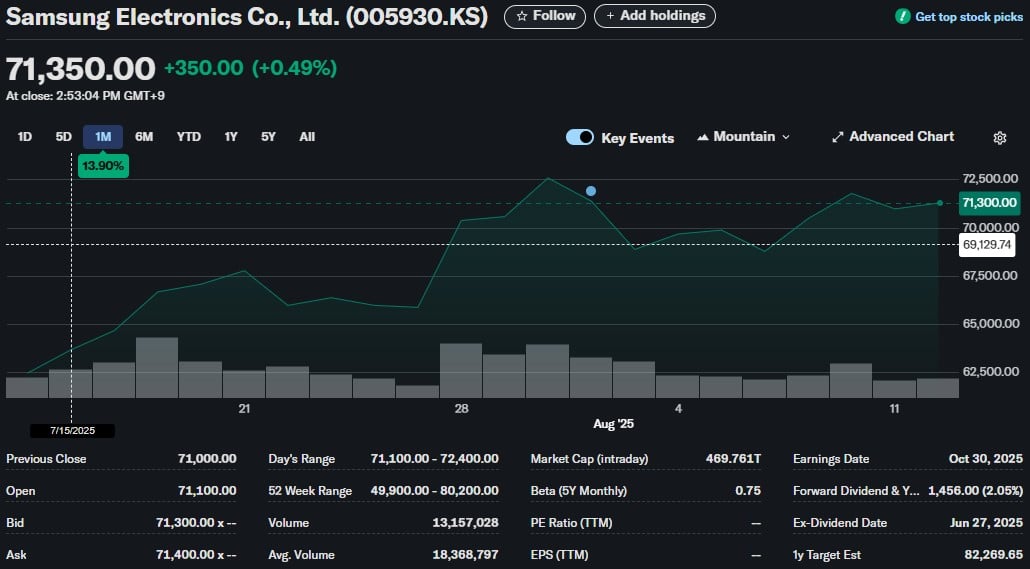Click the Open value 71,100.00
Screen dimensions: 1030x569
click(207, 491)
